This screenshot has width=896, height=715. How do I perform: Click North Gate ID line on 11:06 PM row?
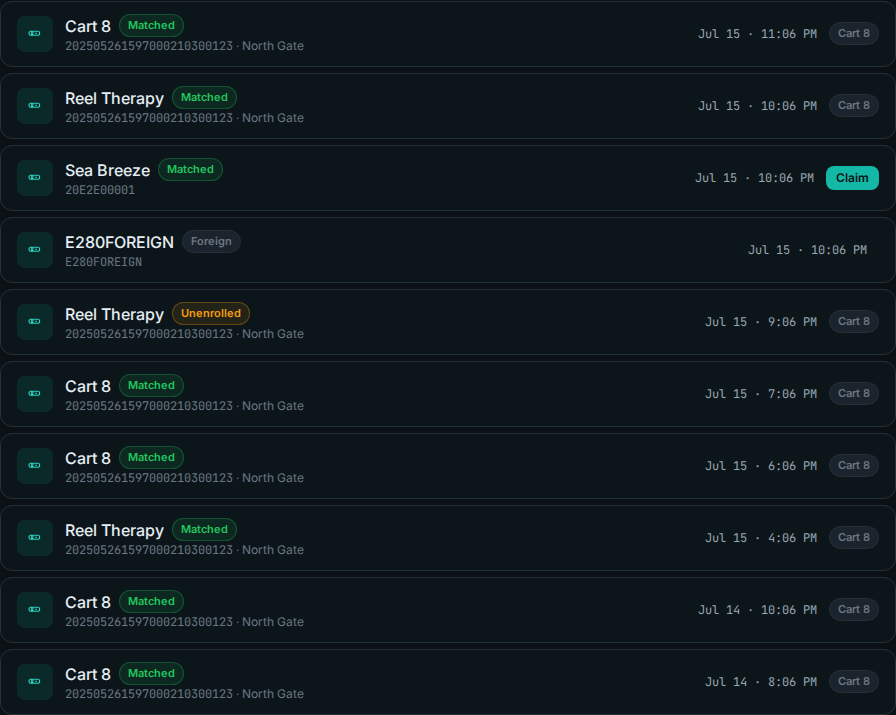(x=185, y=46)
